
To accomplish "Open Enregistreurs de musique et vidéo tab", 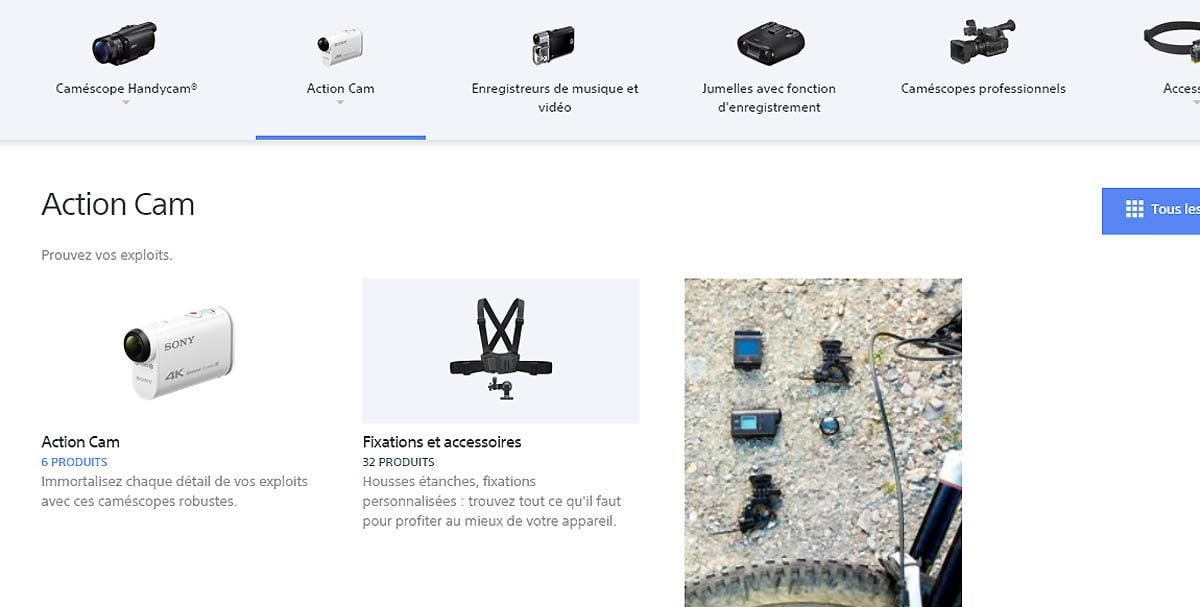I will [555, 97].
